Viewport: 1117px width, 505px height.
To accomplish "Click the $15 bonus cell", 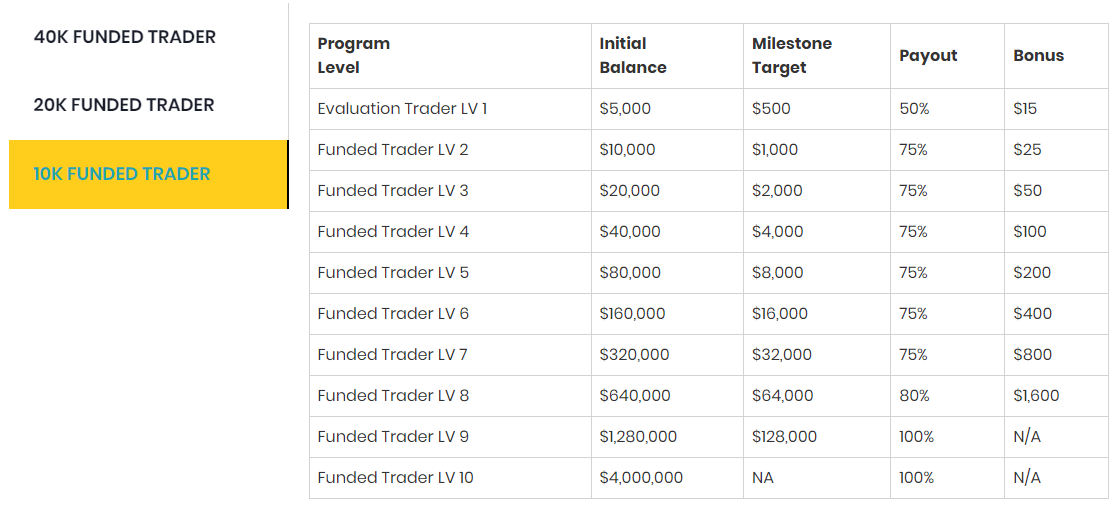I will (1025, 109).
